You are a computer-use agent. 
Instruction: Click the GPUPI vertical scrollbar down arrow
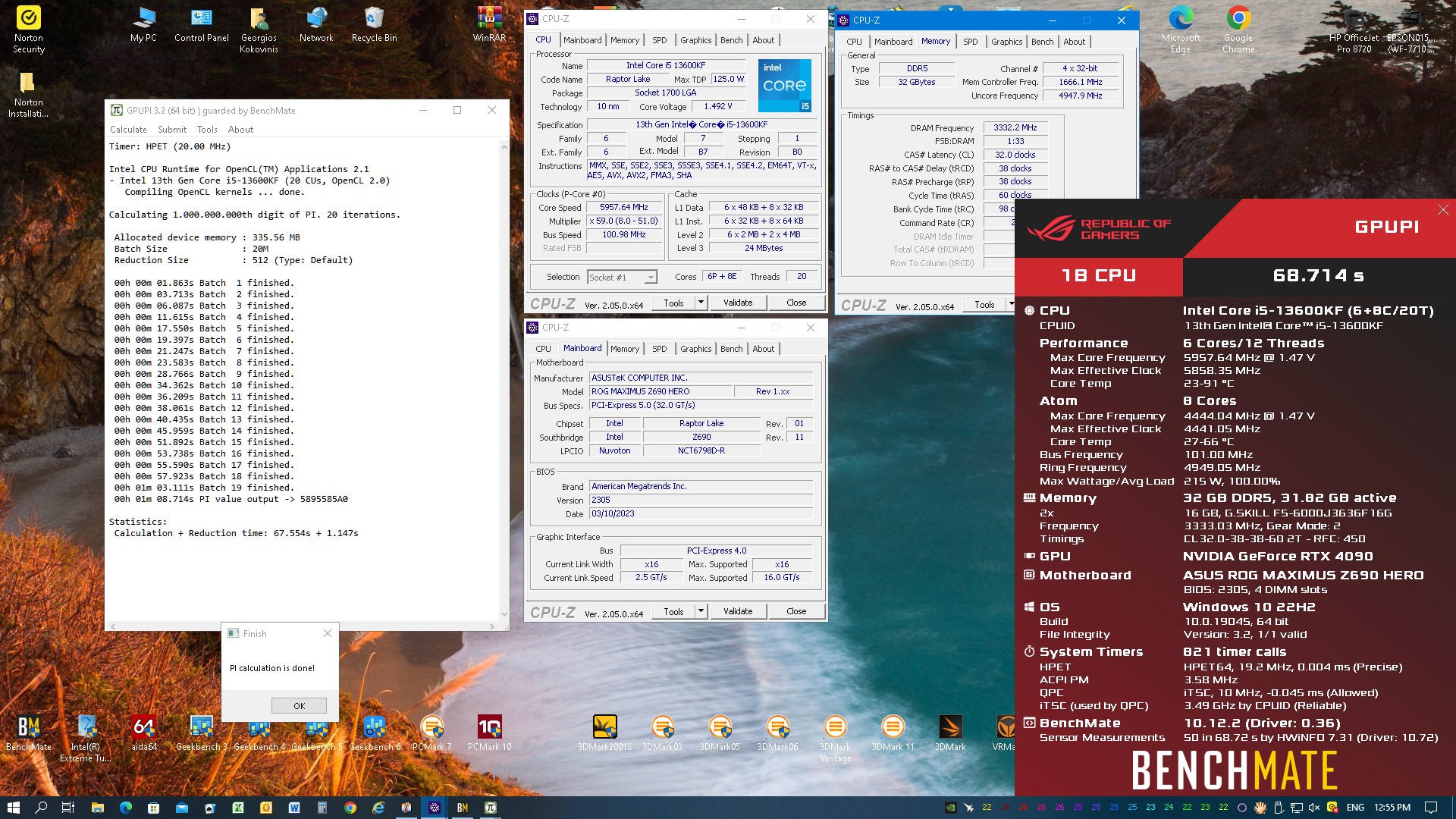(x=504, y=614)
